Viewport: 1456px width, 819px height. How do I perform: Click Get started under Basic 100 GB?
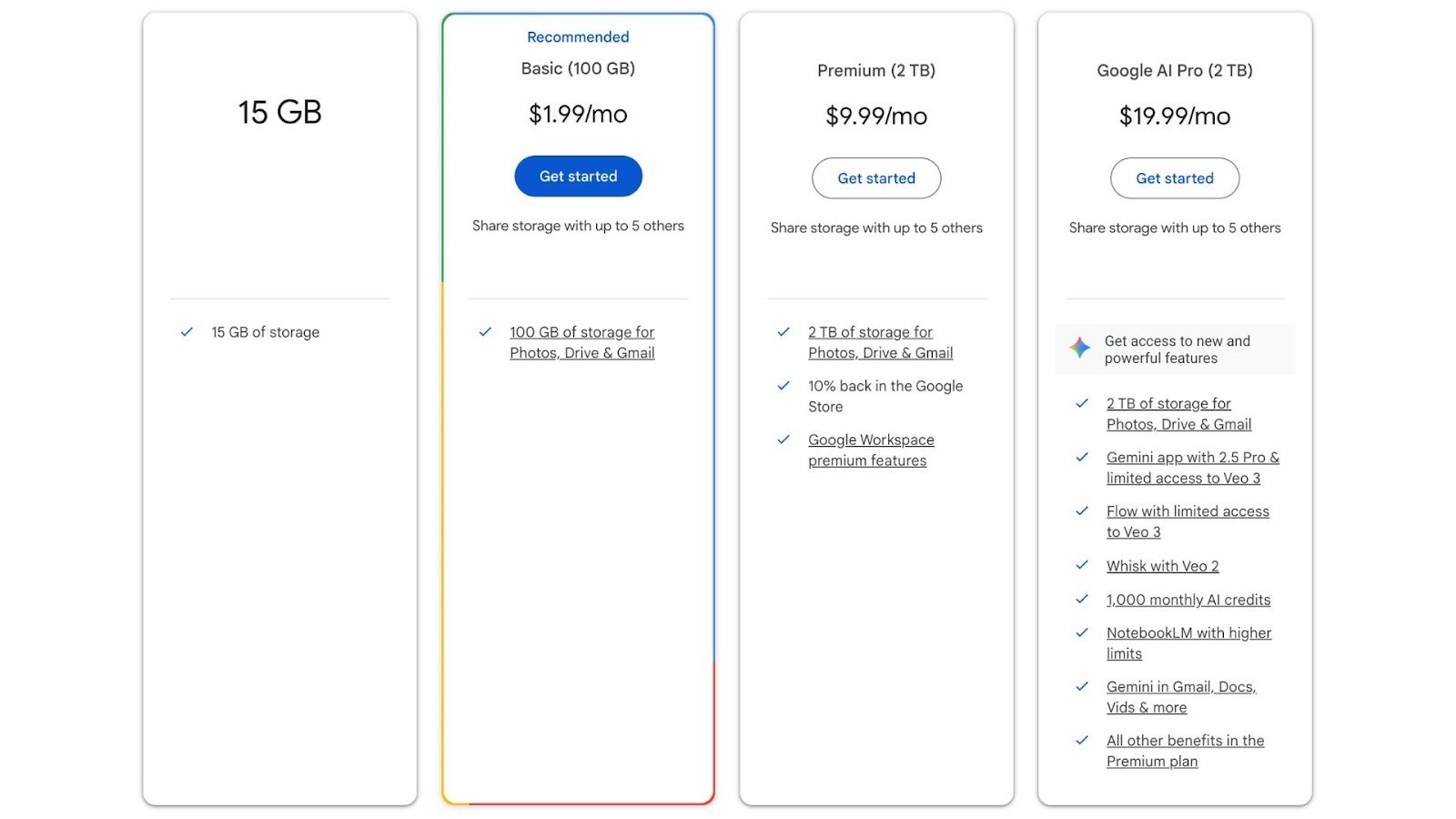pos(578,177)
